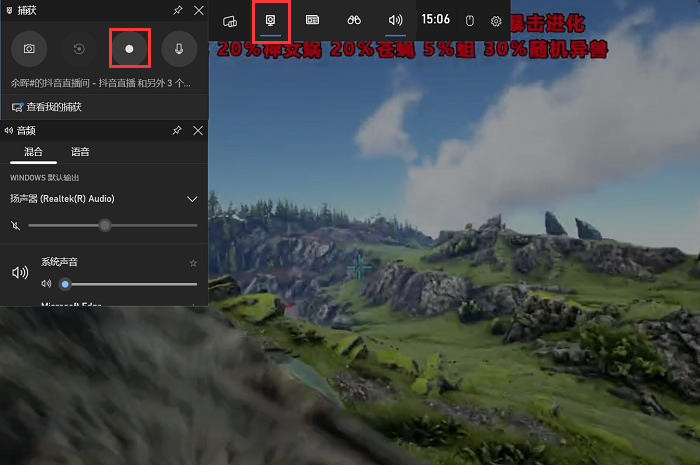Adjust the 系统声音 volume slider handle
Viewport: 700px width, 465px height.
65,284
